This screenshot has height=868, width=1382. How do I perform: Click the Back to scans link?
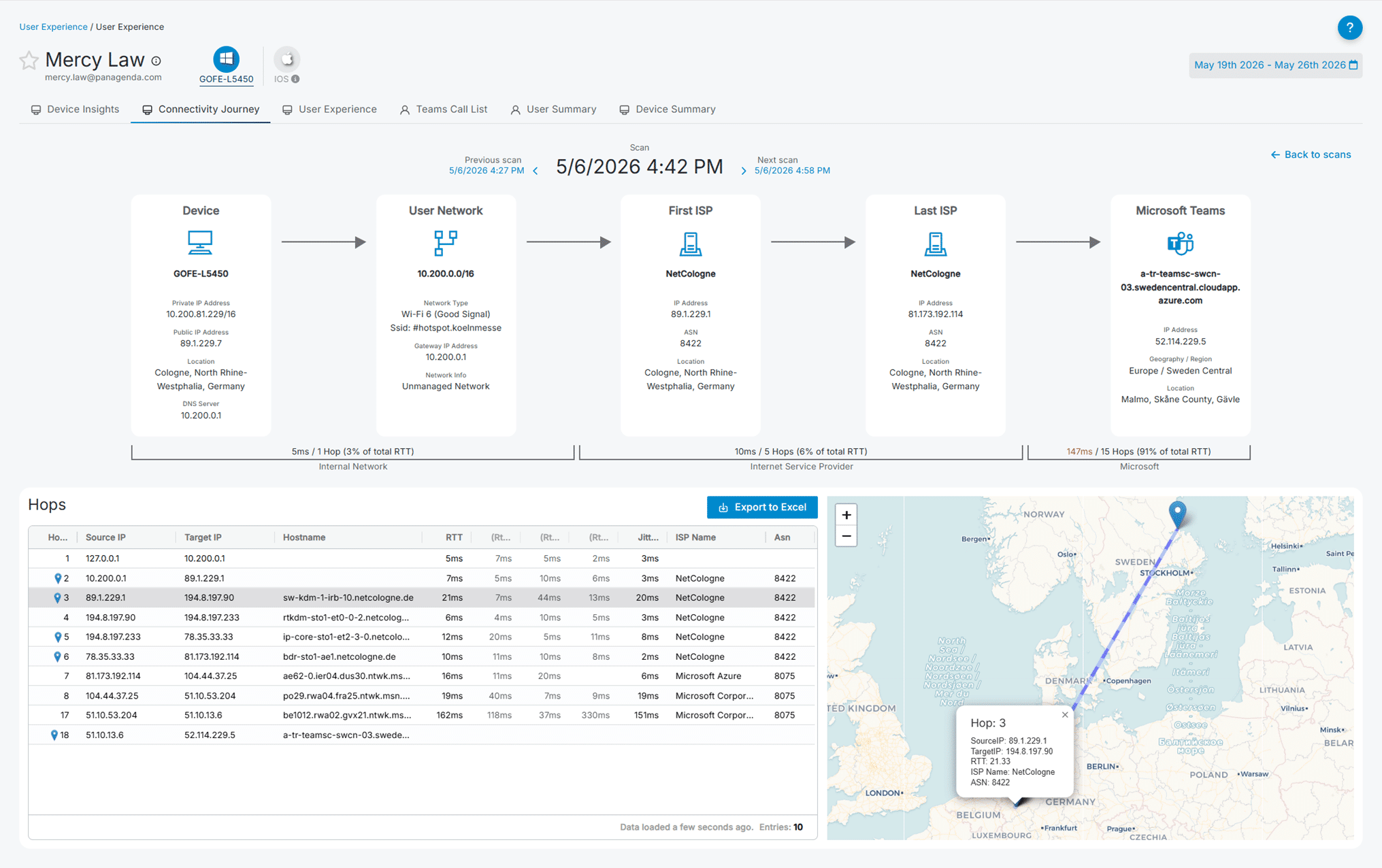point(1311,155)
